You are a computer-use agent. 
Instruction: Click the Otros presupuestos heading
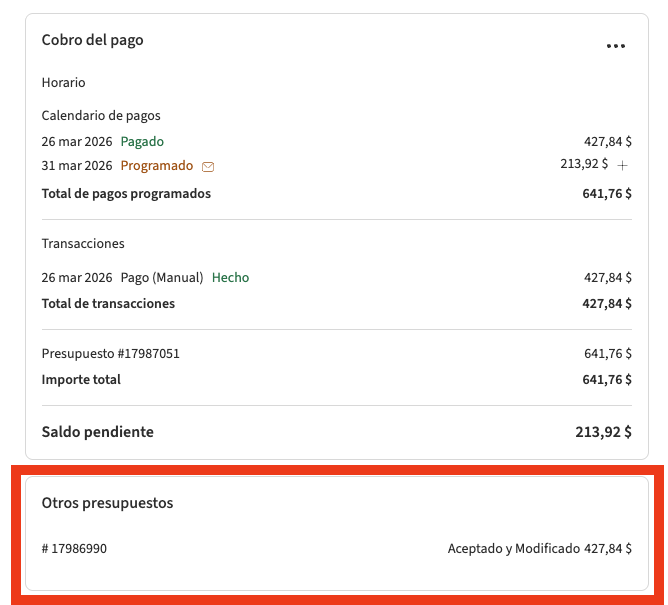[x=107, y=503]
